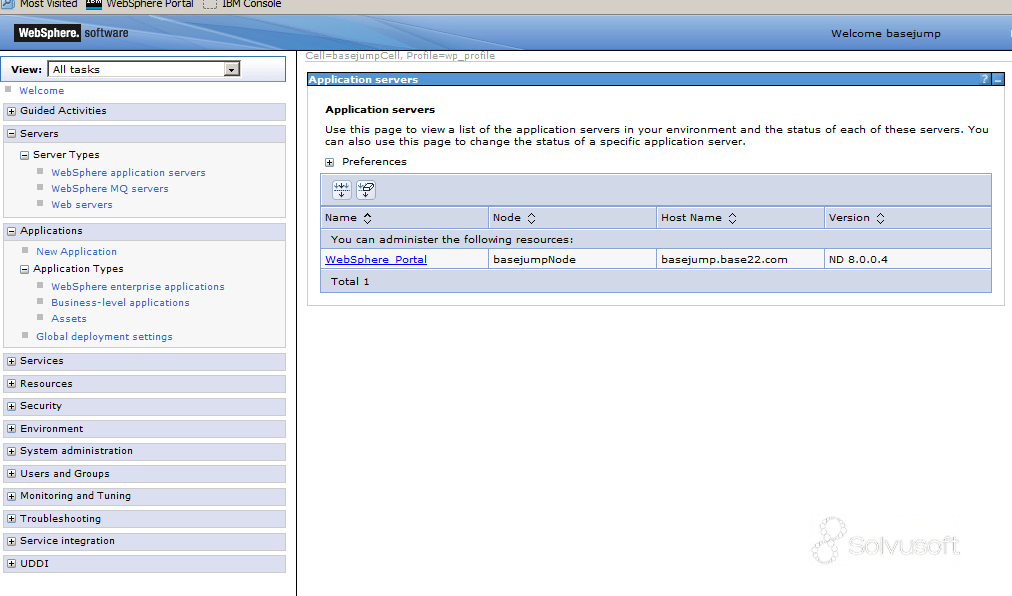Open help for Application servers panel

point(984,79)
